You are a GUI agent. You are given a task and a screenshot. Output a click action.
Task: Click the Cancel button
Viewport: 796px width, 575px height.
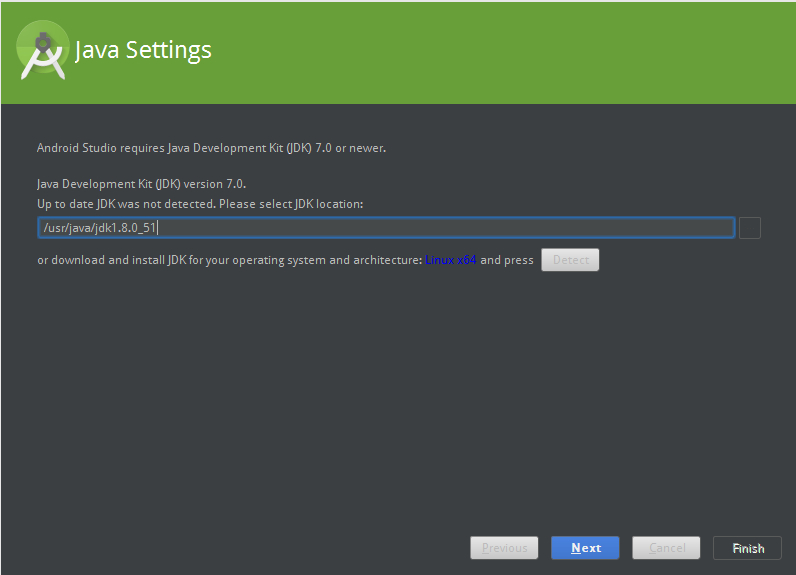point(666,548)
